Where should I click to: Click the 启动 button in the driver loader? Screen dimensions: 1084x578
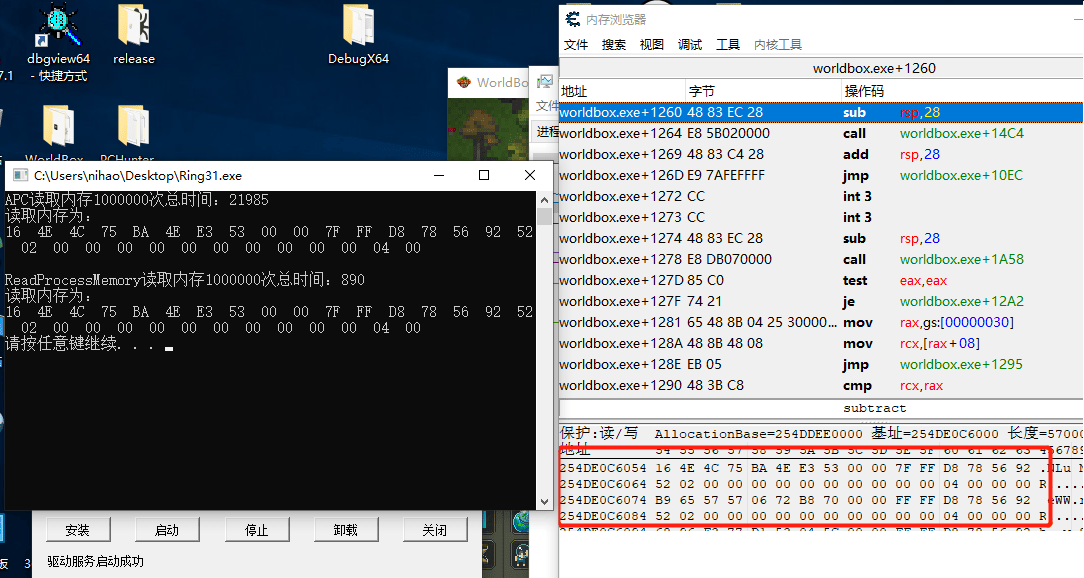(x=167, y=530)
